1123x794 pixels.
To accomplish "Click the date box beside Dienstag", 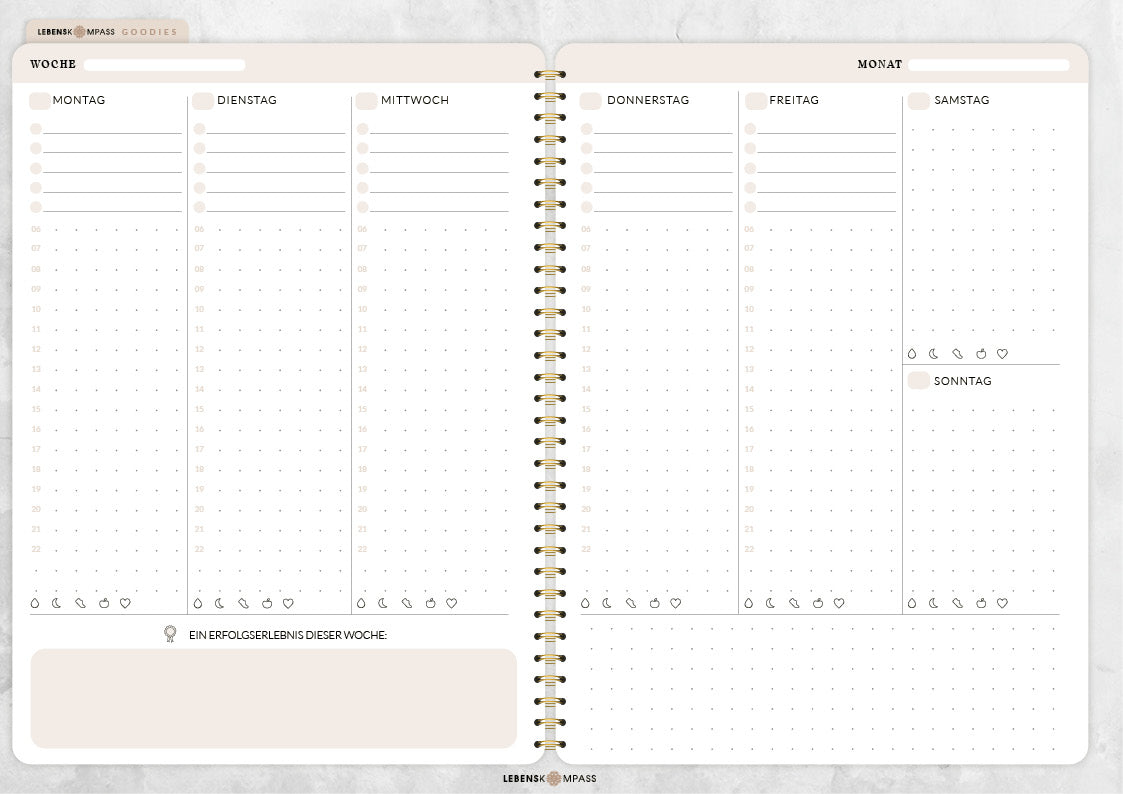I will tap(203, 100).
